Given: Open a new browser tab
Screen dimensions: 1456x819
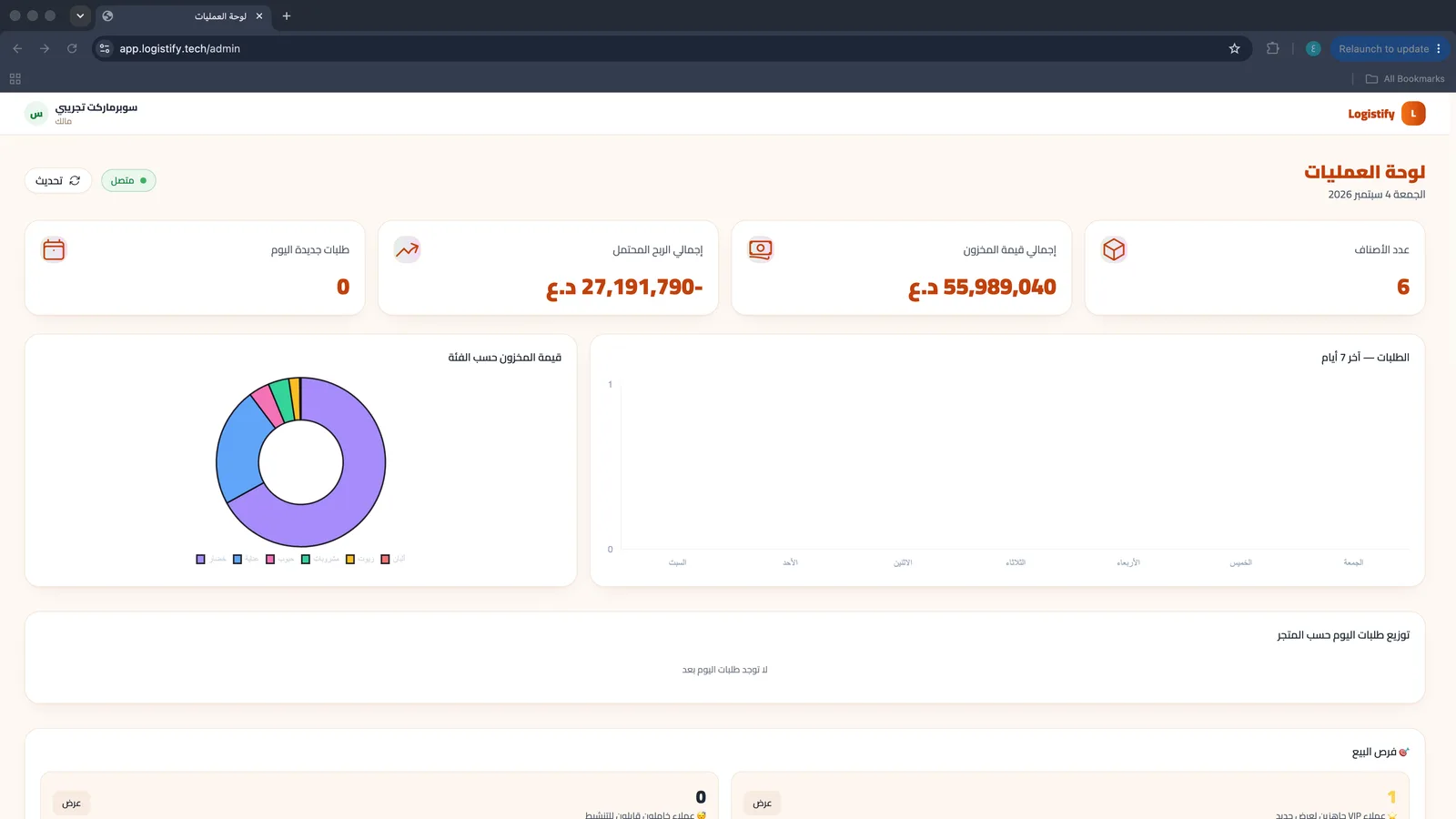Looking at the screenshot, I should pyautogui.click(x=287, y=15).
